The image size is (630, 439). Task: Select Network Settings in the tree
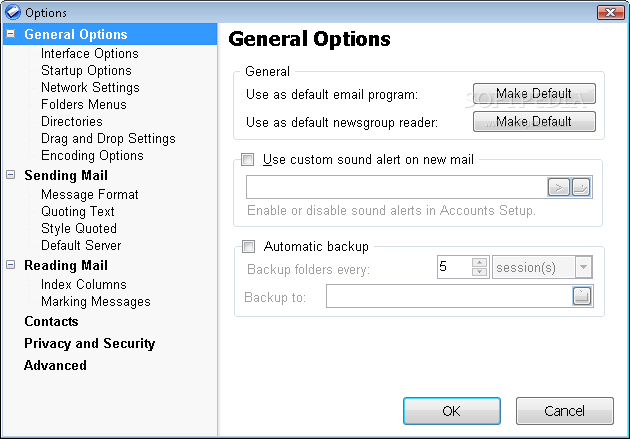pos(89,87)
